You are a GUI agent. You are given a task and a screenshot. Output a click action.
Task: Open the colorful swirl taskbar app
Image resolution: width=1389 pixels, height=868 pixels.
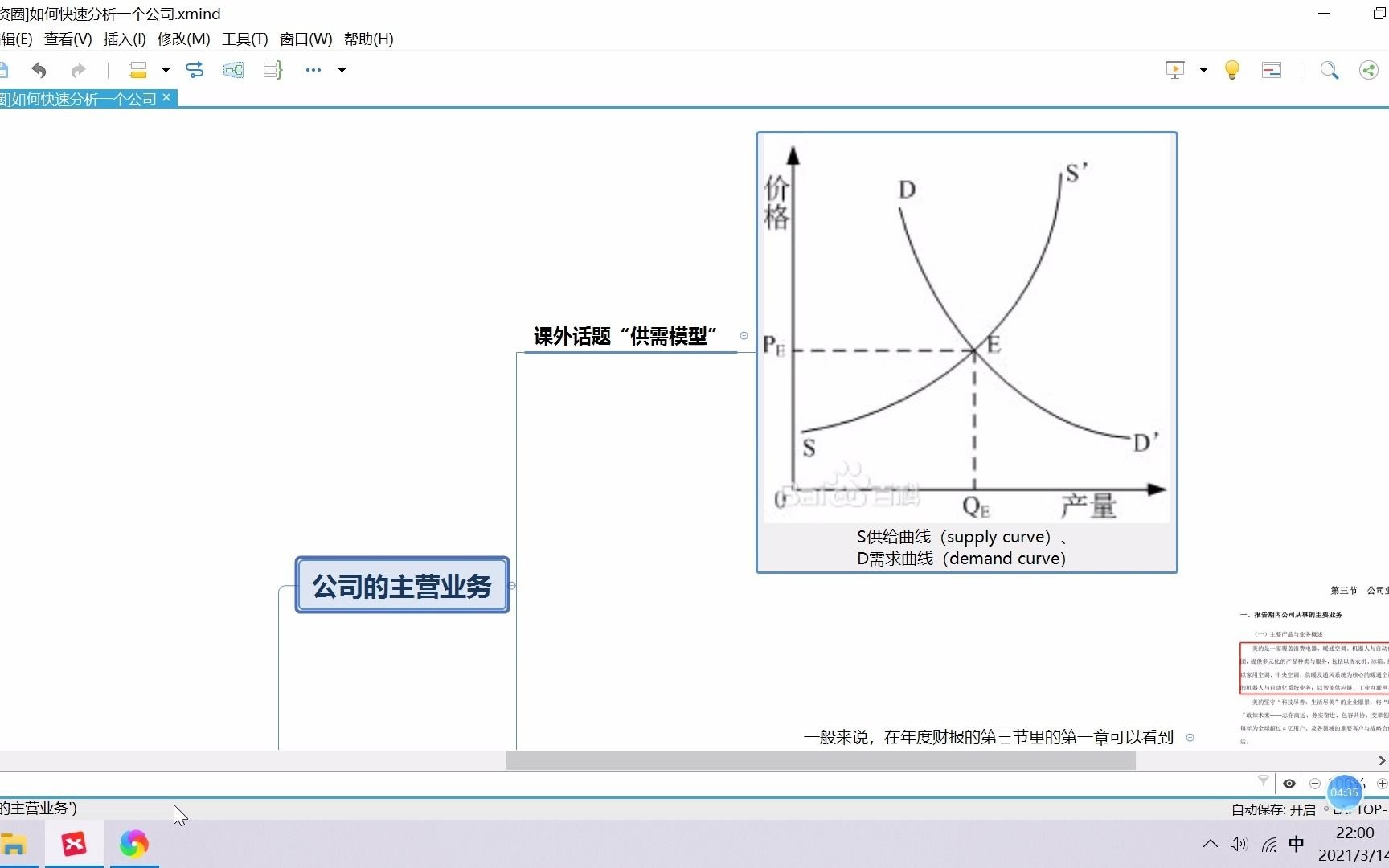(x=134, y=844)
